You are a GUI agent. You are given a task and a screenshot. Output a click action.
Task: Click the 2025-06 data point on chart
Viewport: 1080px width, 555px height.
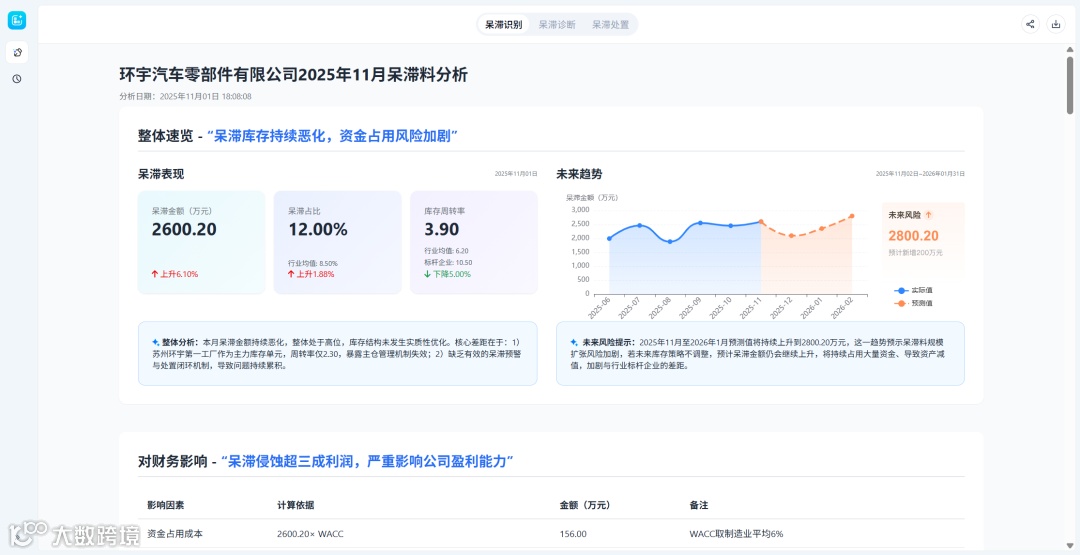[610, 238]
